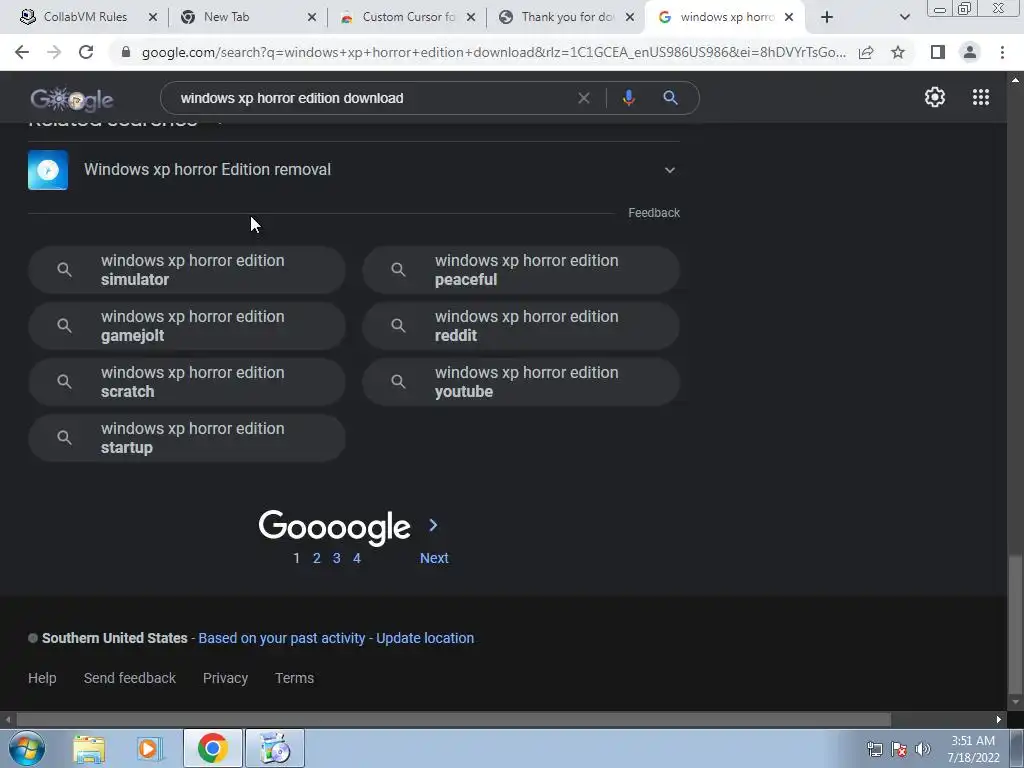Open the Chrome side panel icon
This screenshot has width=1024, height=768.
[938, 52]
